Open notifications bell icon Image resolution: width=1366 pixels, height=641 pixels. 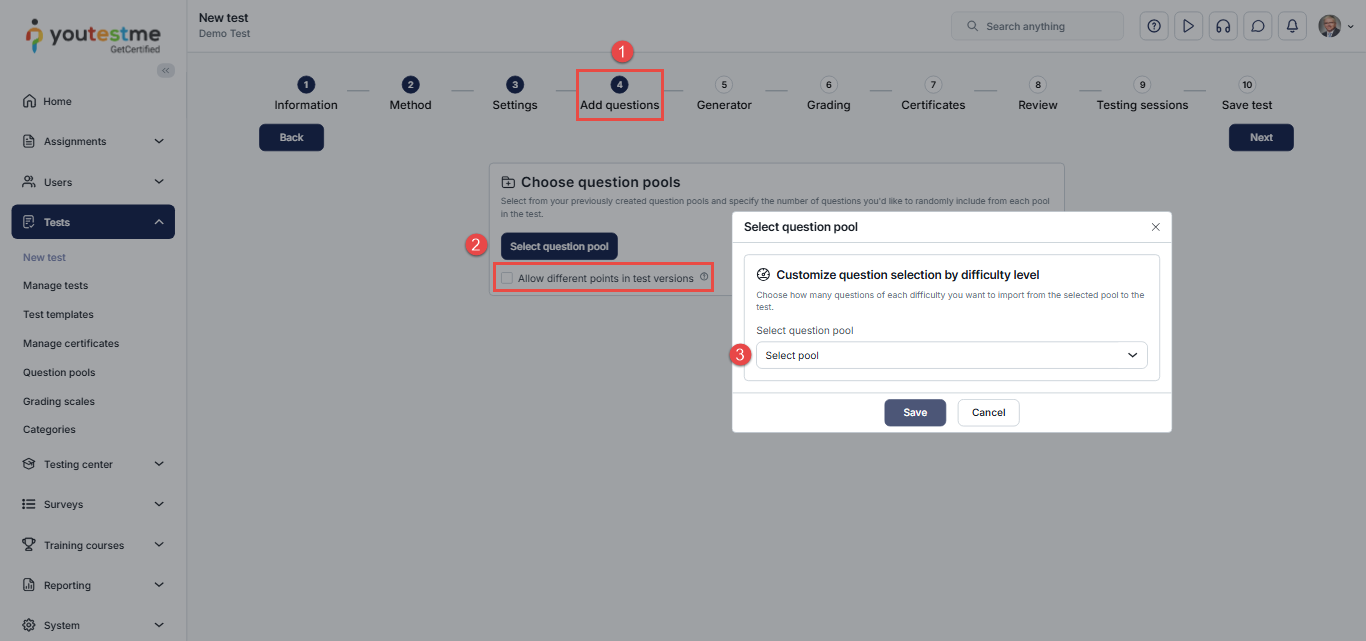click(1293, 26)
